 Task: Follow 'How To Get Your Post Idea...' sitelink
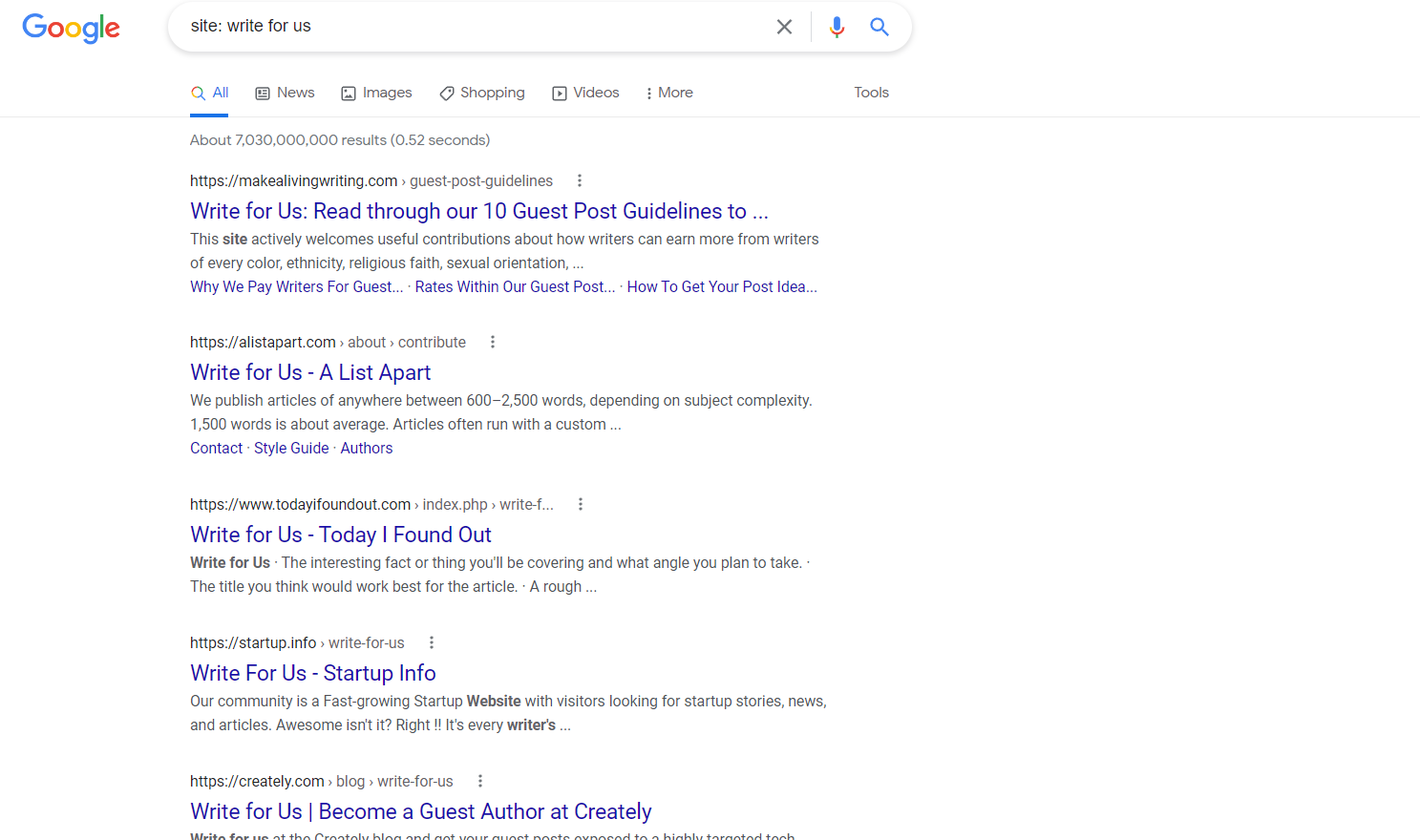722,286
